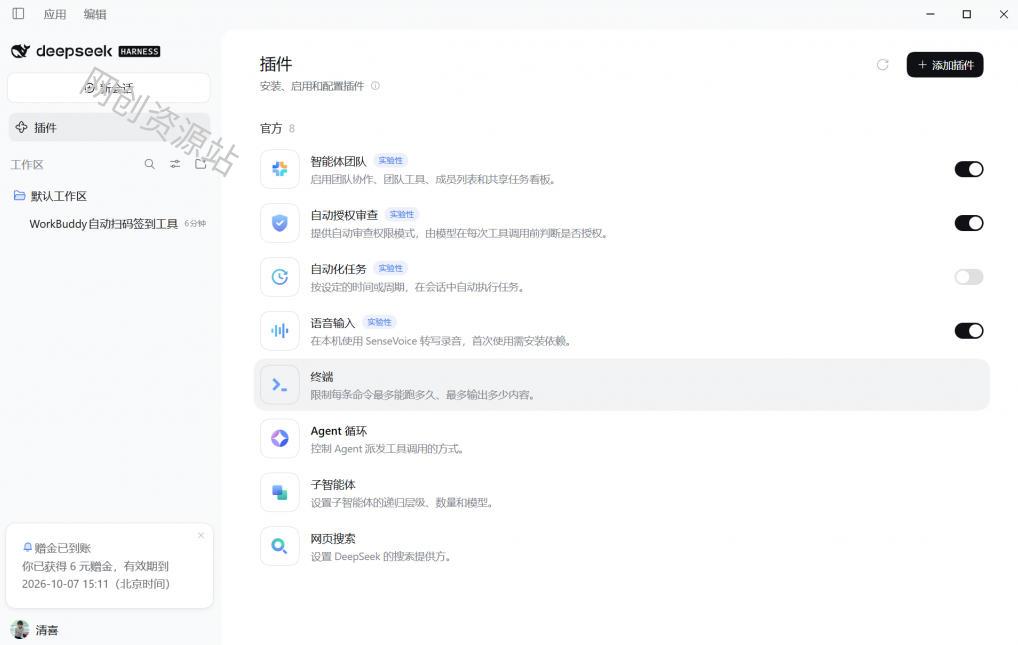Image resolution: width=1018 pixels, height=645 pixels.
Task: Minimize the application window
Action: pyautogui.click(x=930, y=14)
